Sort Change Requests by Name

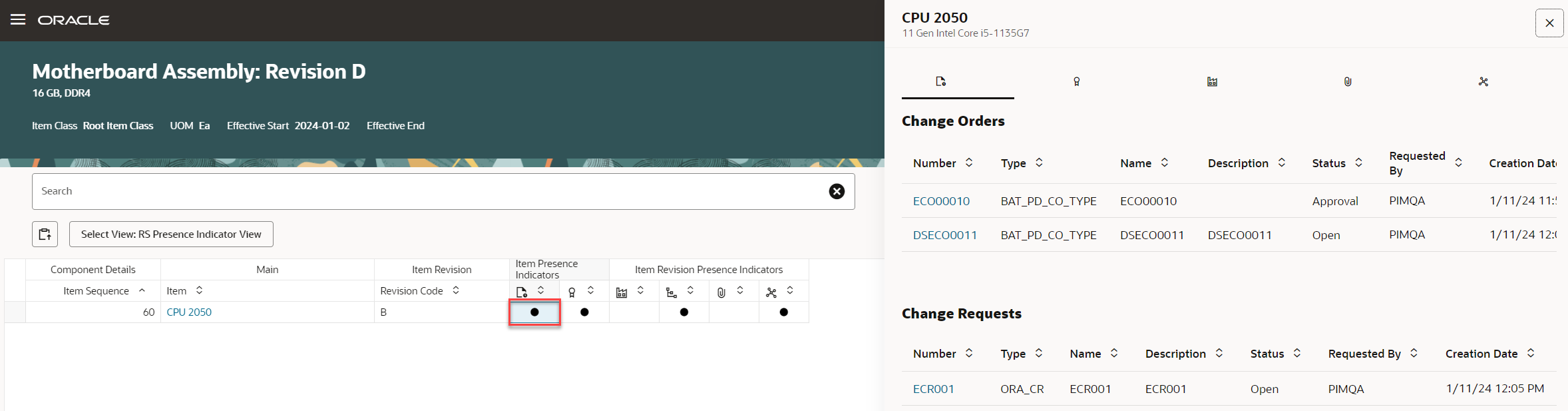coord(1114,353)
